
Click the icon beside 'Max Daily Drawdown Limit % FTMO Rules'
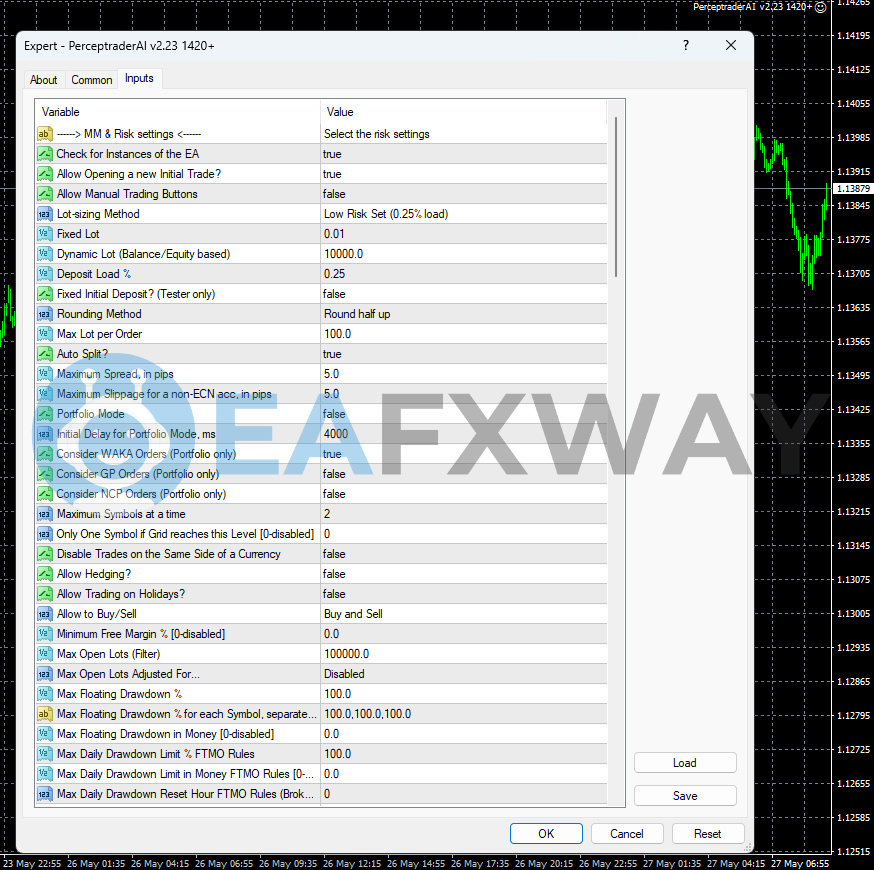pyautogui.click(x=45, y=754)
